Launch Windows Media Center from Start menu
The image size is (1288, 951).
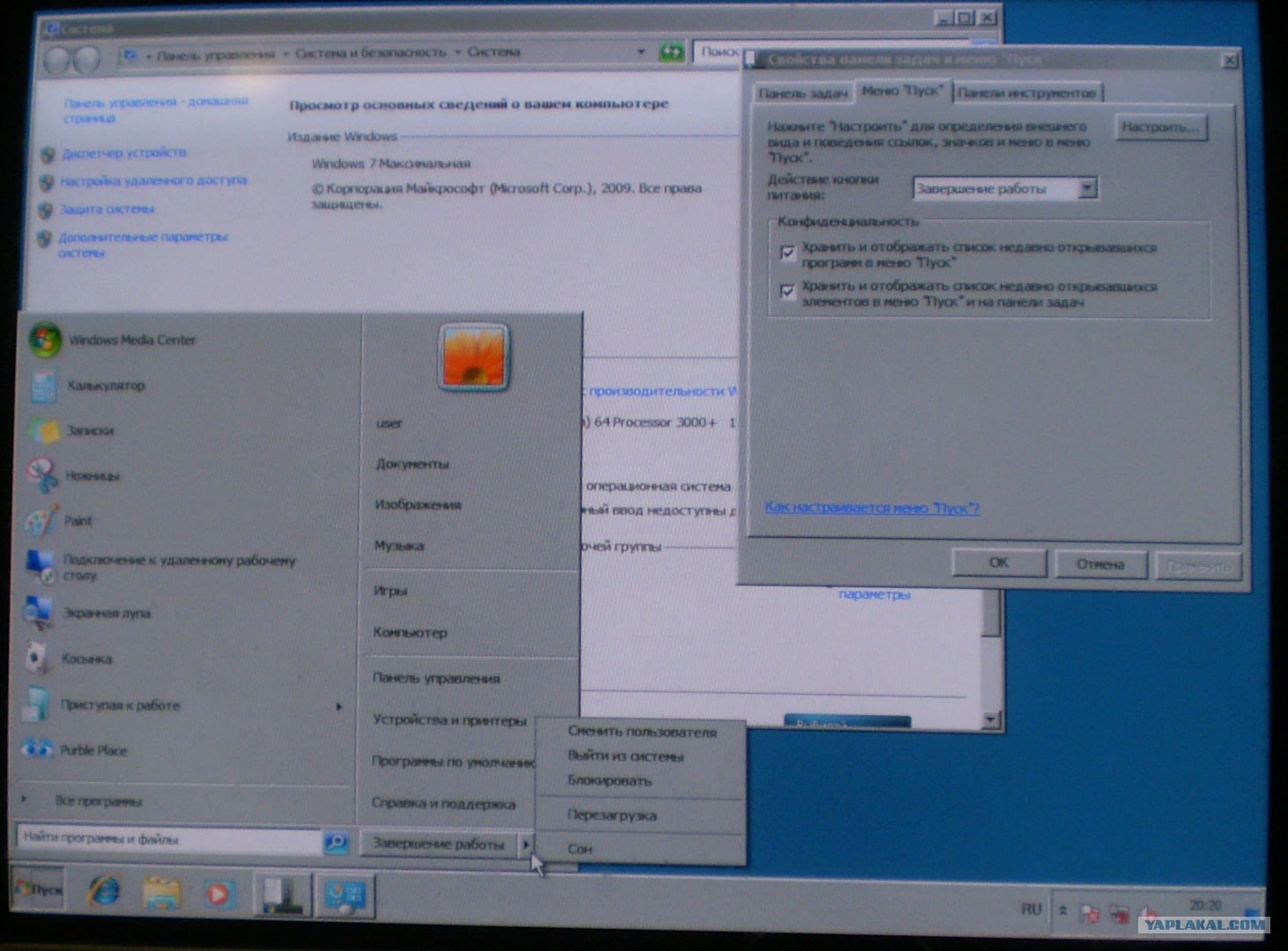click(x=132, y=340)
